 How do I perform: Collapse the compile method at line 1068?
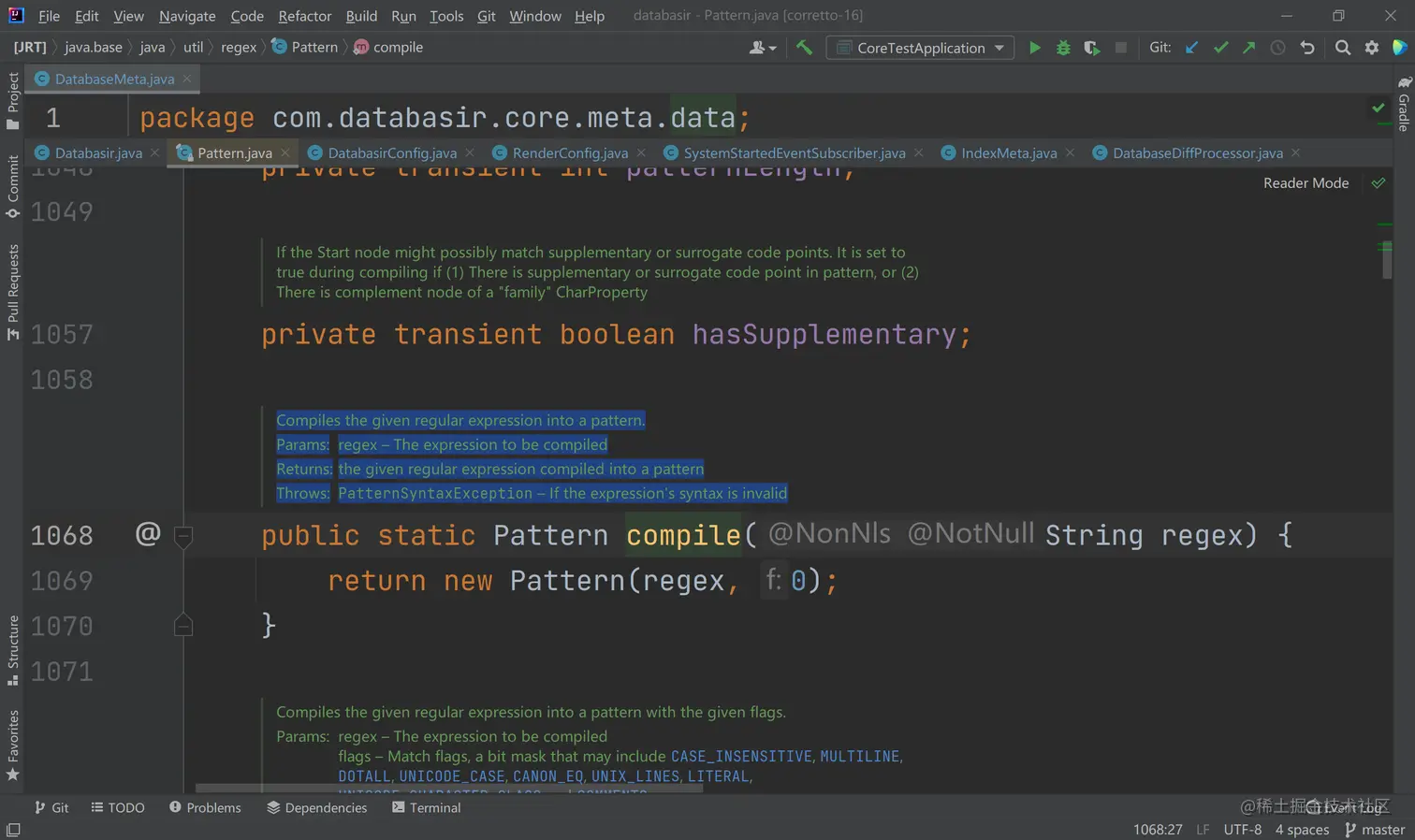183,536
